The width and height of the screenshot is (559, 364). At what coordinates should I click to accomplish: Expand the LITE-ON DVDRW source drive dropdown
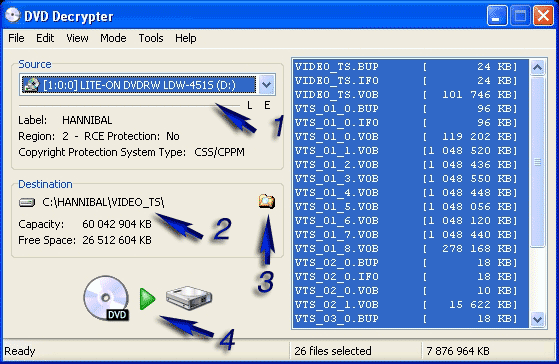(267, 85)
